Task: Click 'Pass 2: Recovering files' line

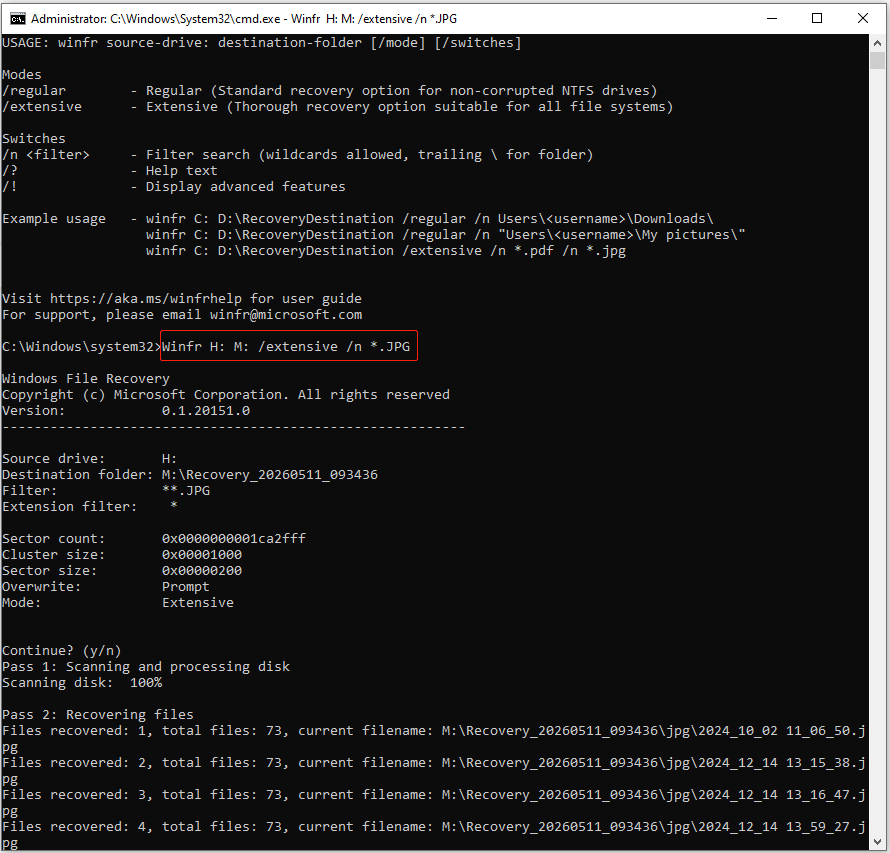Action: pos(98,715)
